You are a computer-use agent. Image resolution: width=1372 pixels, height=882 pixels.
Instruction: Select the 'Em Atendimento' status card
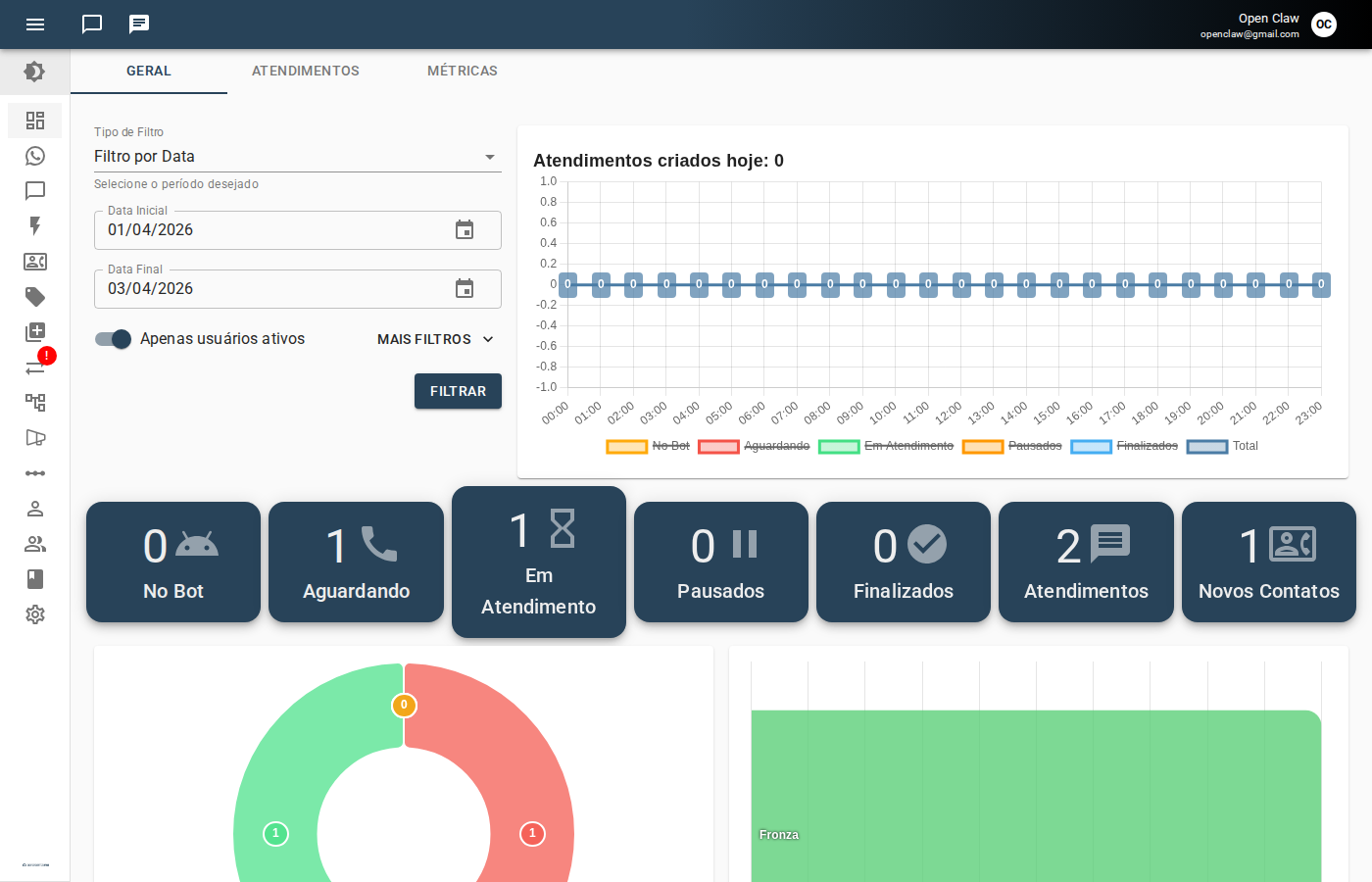click(538, 562)
